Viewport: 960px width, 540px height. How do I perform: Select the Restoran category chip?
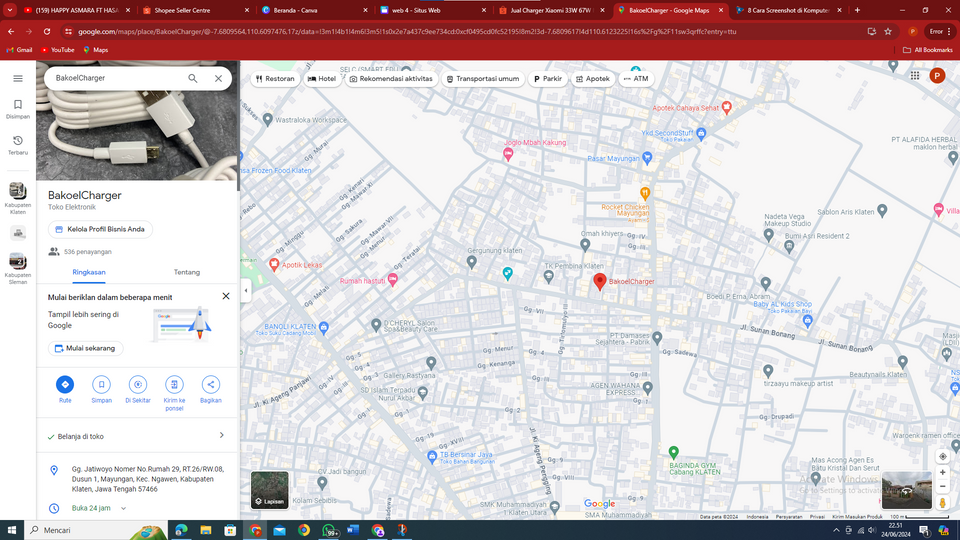pyautogui.click(x=275, y=78)
